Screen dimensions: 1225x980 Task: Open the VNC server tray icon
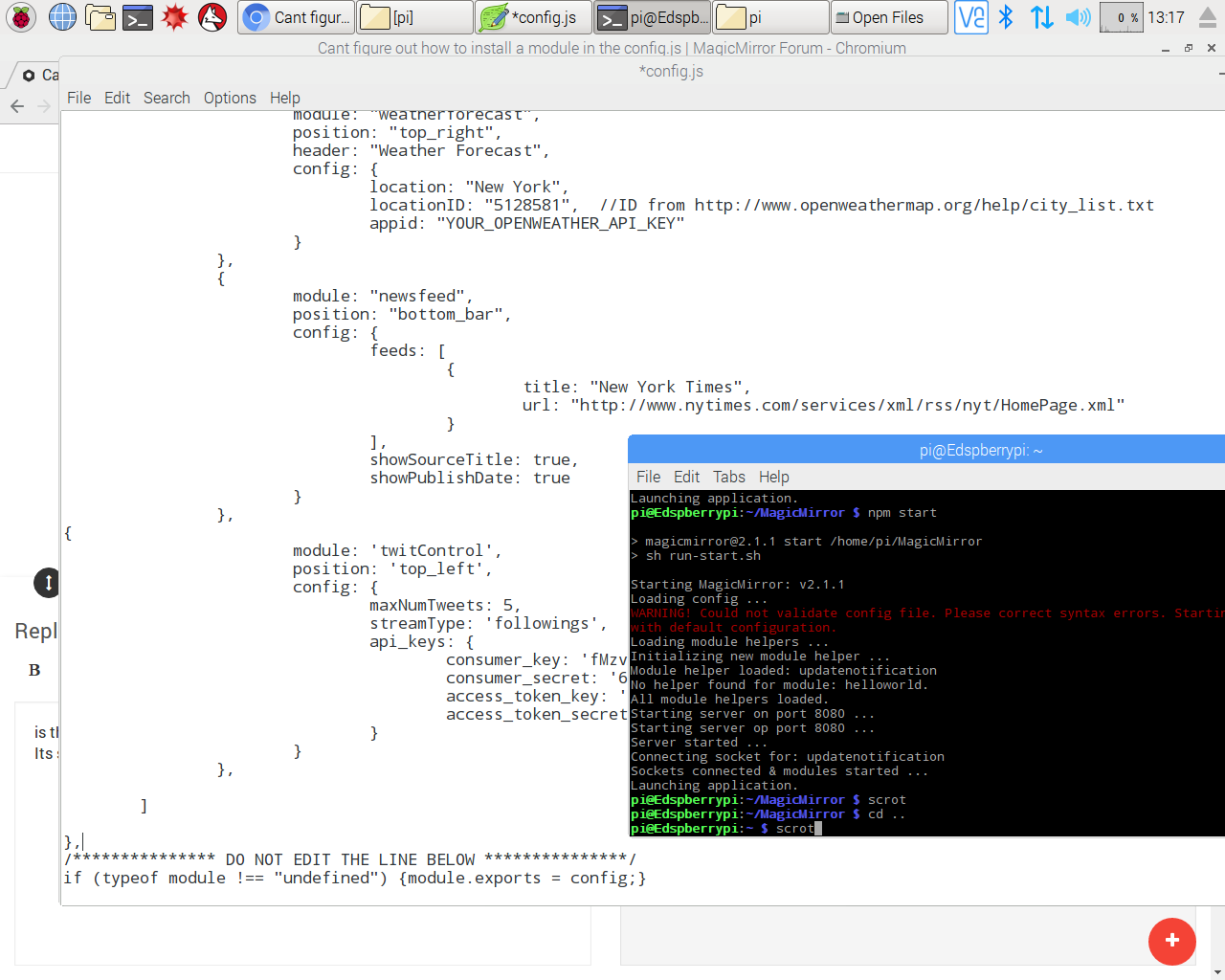971,17
